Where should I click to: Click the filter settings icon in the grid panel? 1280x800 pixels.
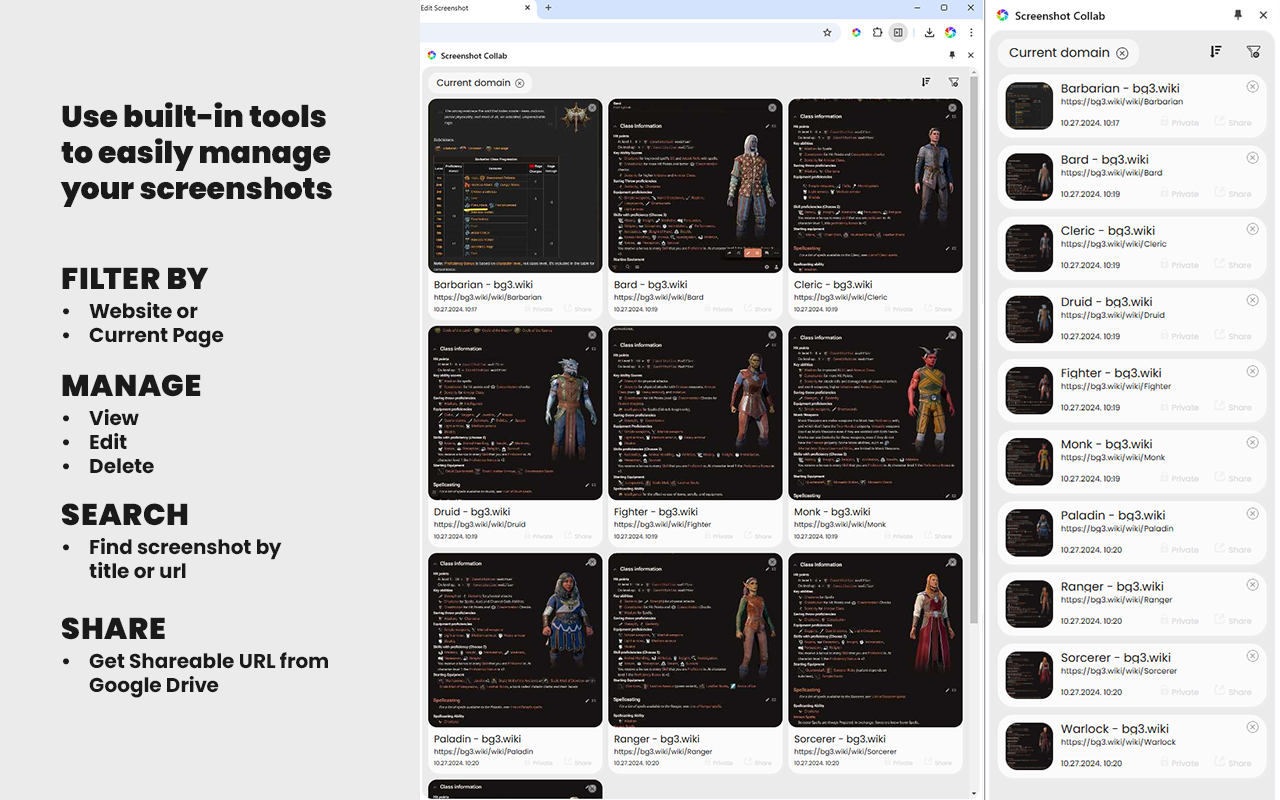pos(953,82)
